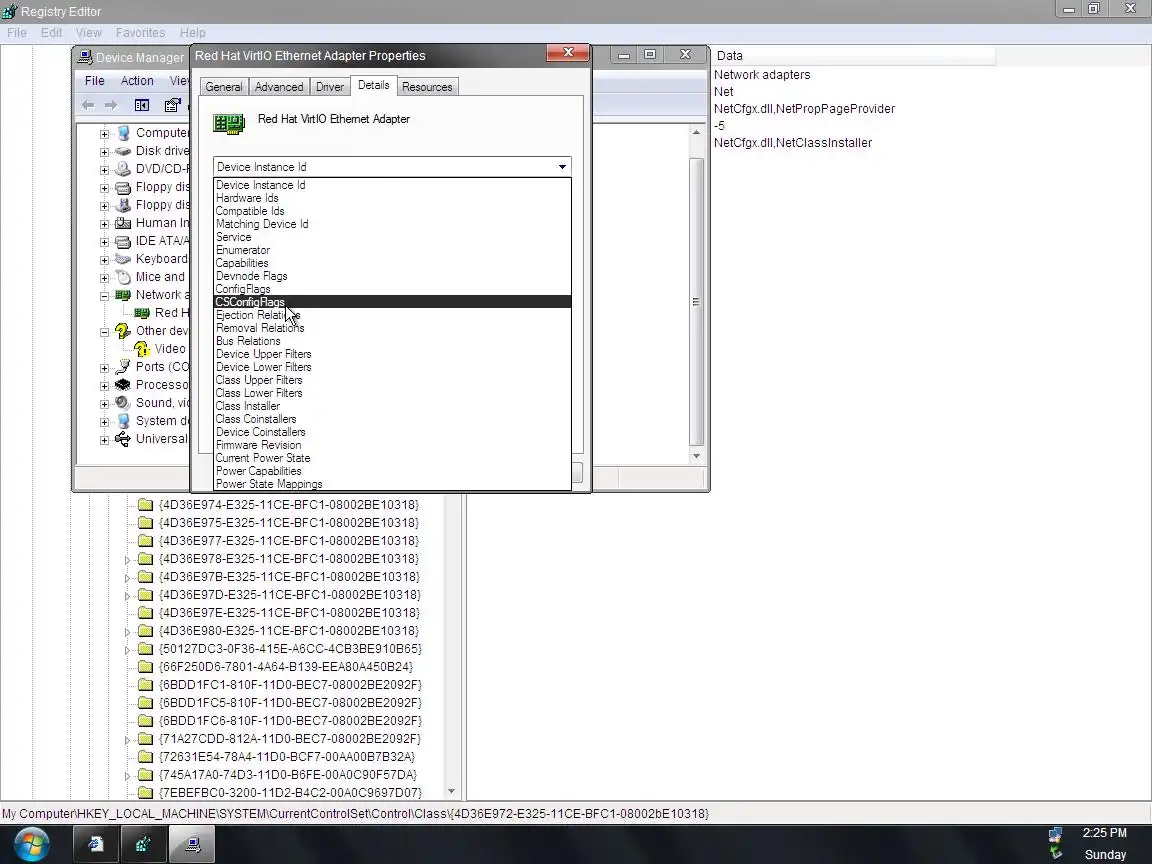
Task: Open Registry Editor's Edit menu
Action: coord(51,33)
